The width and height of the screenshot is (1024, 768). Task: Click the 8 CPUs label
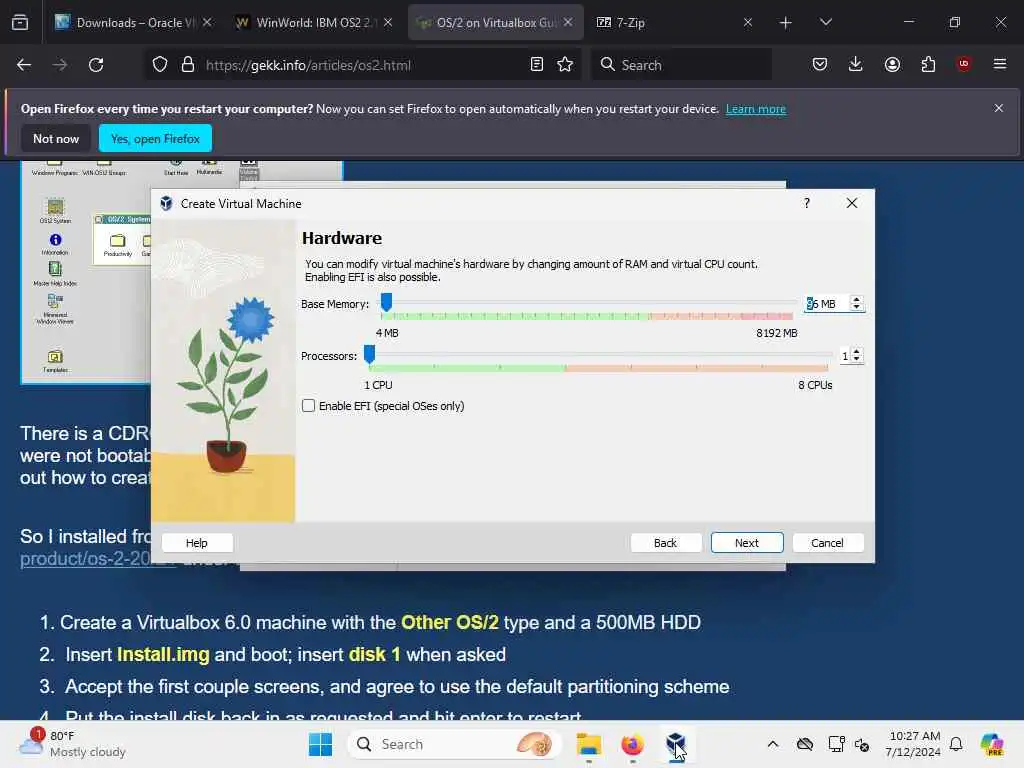click(815, 385)
